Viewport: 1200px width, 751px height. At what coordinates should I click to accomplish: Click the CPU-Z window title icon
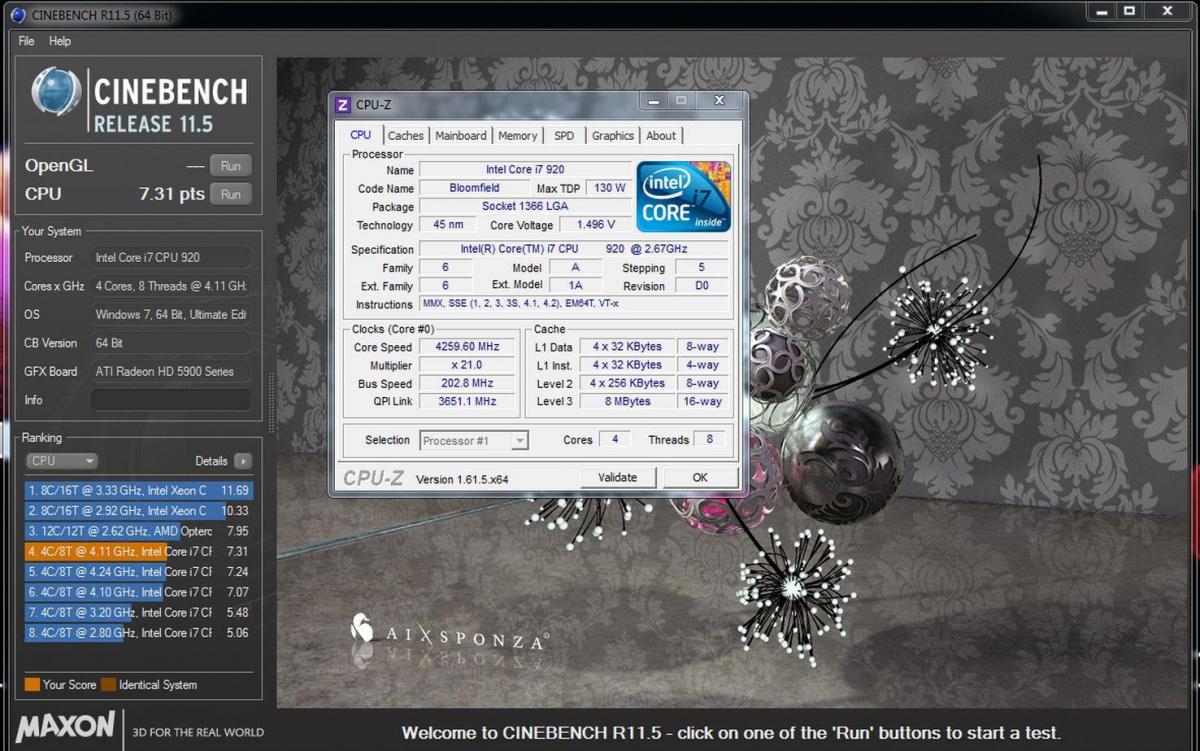(343, 105)
